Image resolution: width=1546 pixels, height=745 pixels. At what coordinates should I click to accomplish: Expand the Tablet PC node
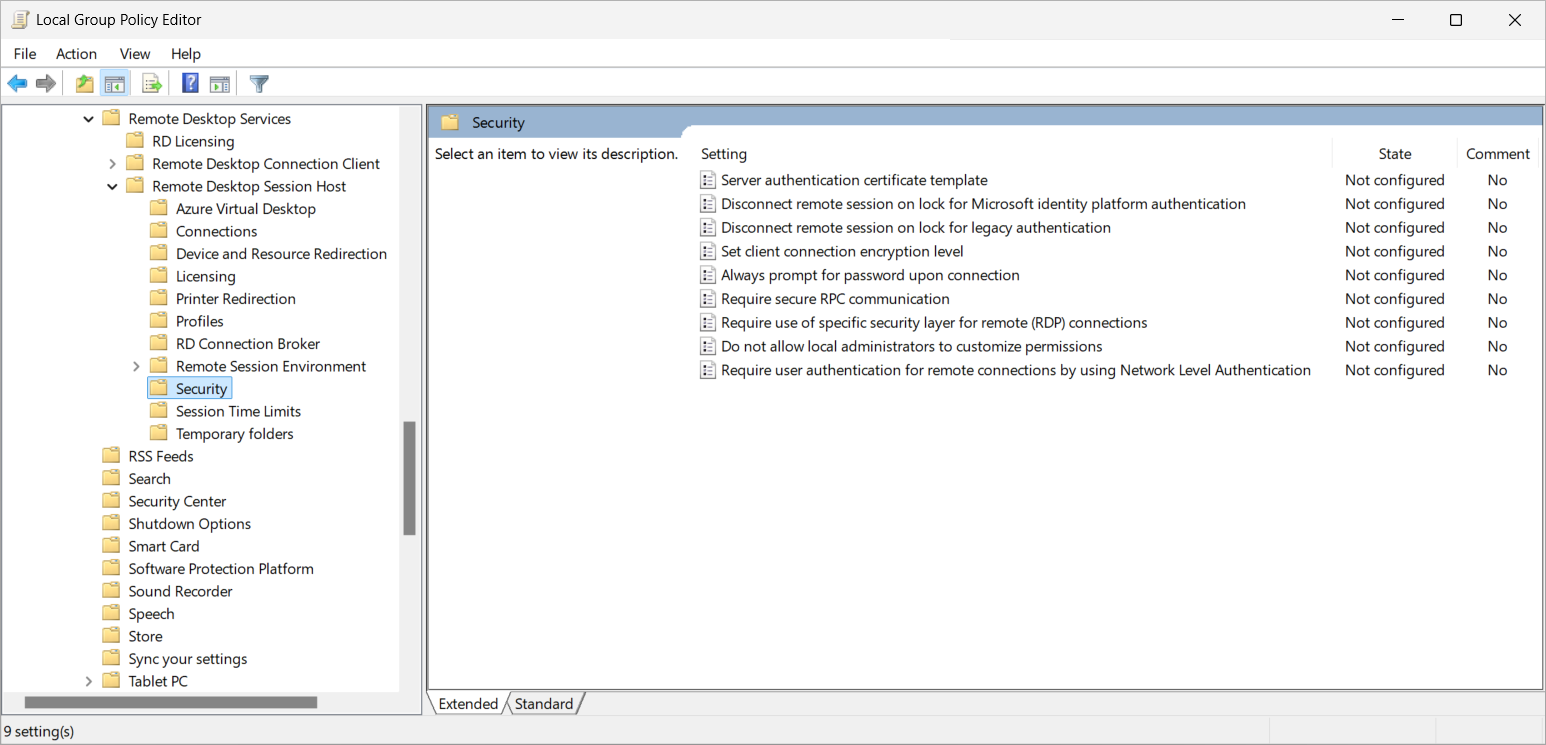88,681
